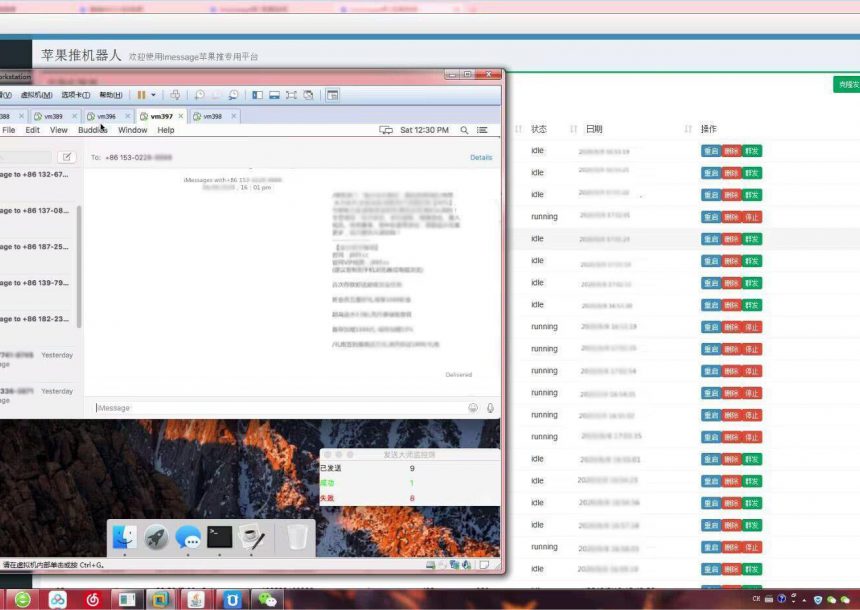
Task: Click the red 失败 row in monitor window
Action: (410, 498)
